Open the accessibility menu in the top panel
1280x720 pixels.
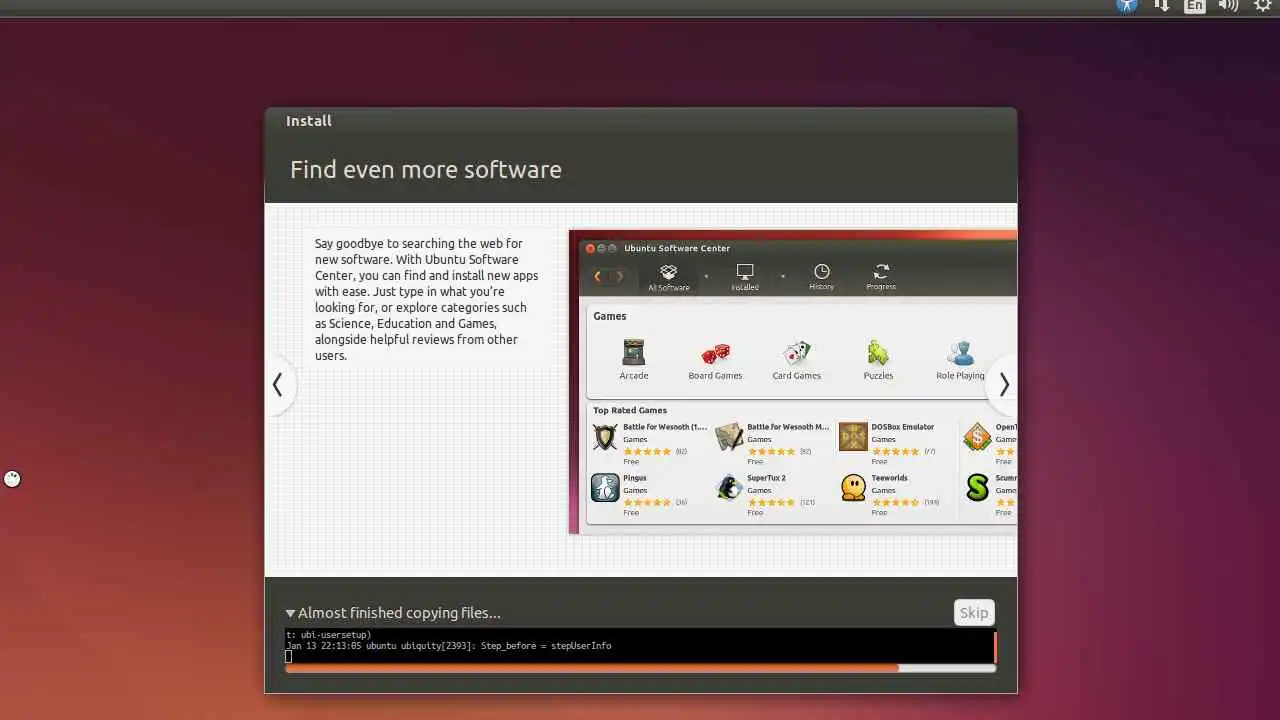point(1127,5)
